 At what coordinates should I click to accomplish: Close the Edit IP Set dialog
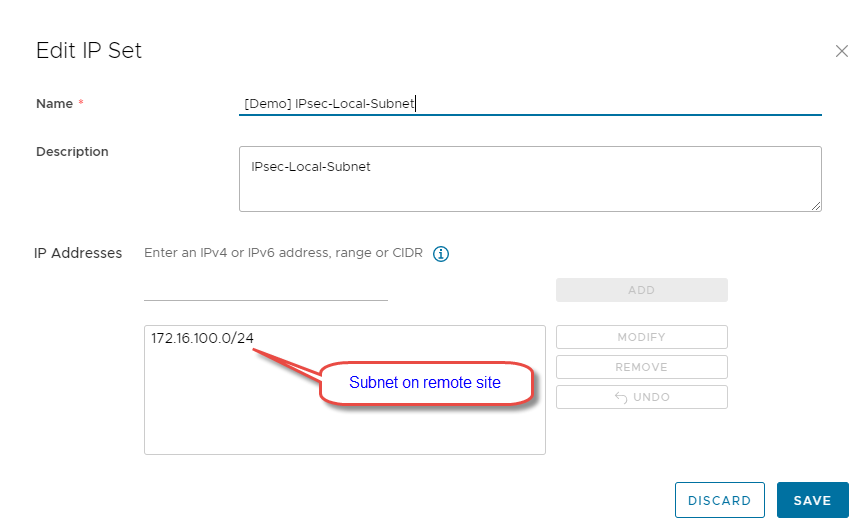click(x=841, y=51)
